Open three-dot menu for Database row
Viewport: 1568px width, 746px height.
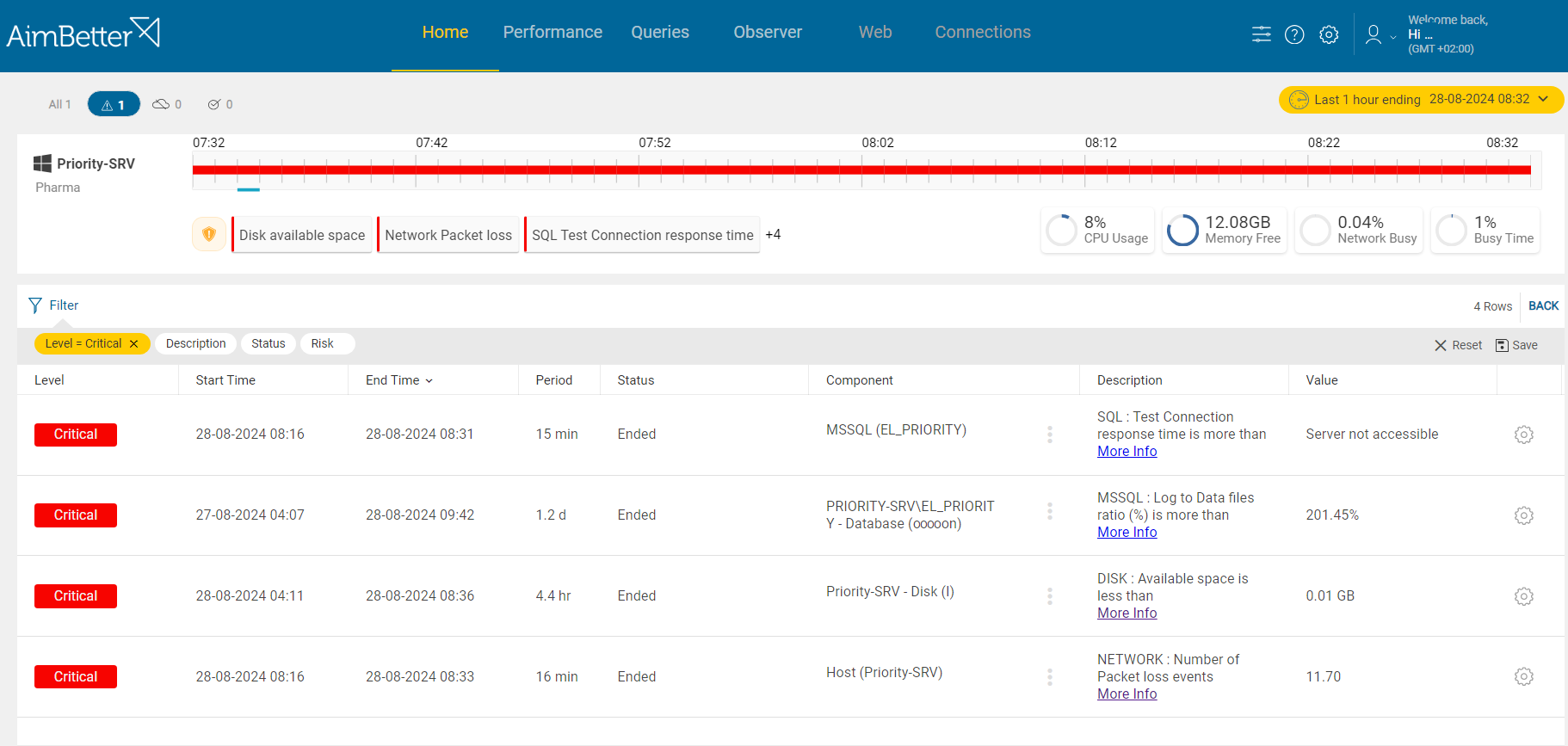[1050, 511]
